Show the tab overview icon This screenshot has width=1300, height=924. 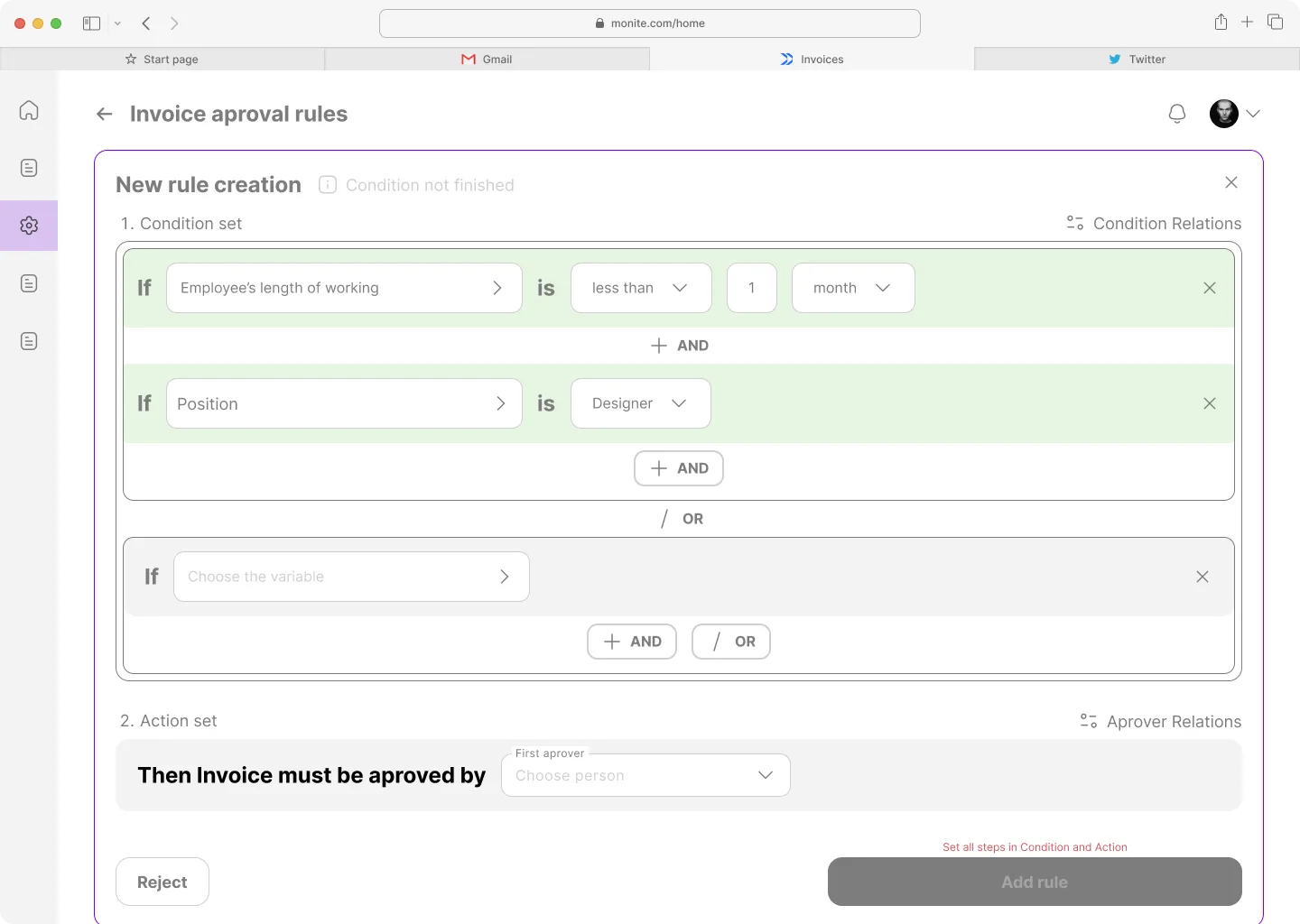point(1275,22)
